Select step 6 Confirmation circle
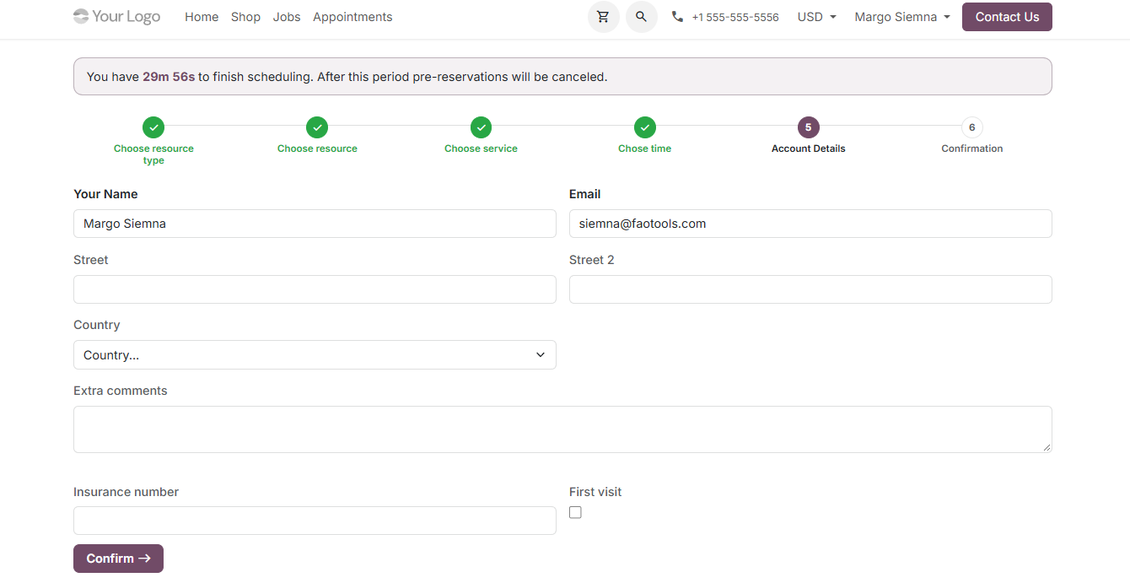The width and height of the screenshot is (1130, 583). coord(971,128)
